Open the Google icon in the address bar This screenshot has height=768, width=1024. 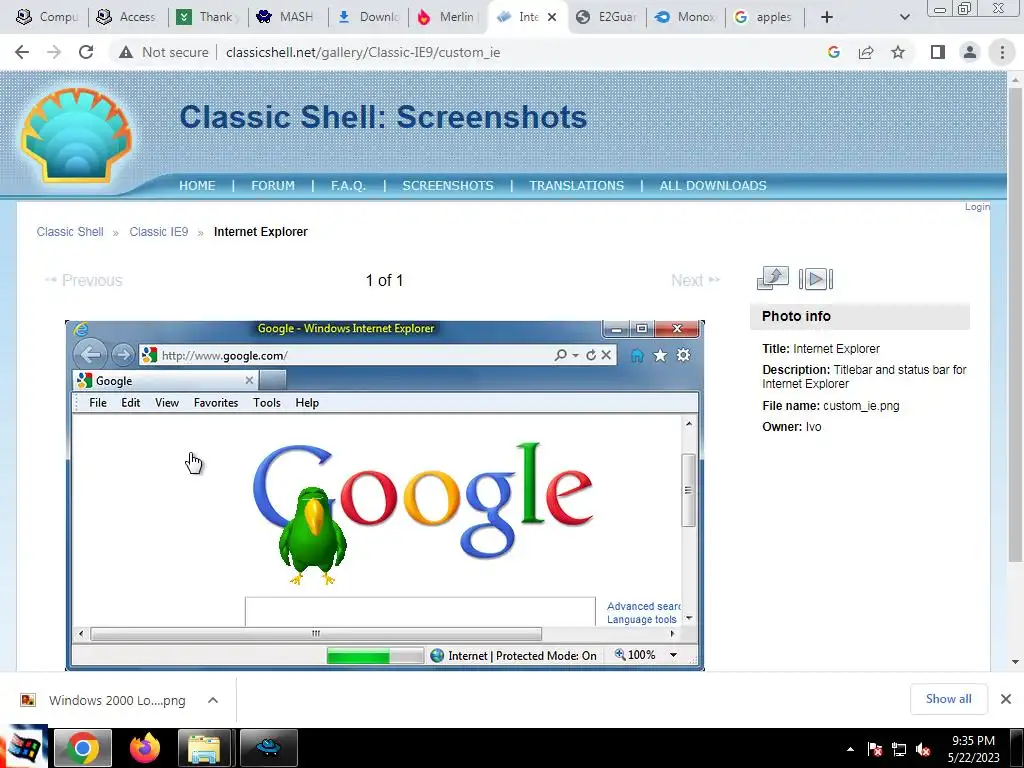(x=833, y=52)
